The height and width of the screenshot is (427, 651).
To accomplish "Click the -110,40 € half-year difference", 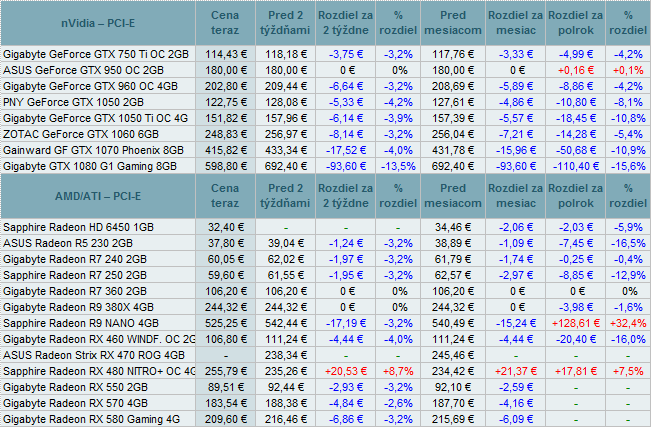I will click(x=576, y=166).
